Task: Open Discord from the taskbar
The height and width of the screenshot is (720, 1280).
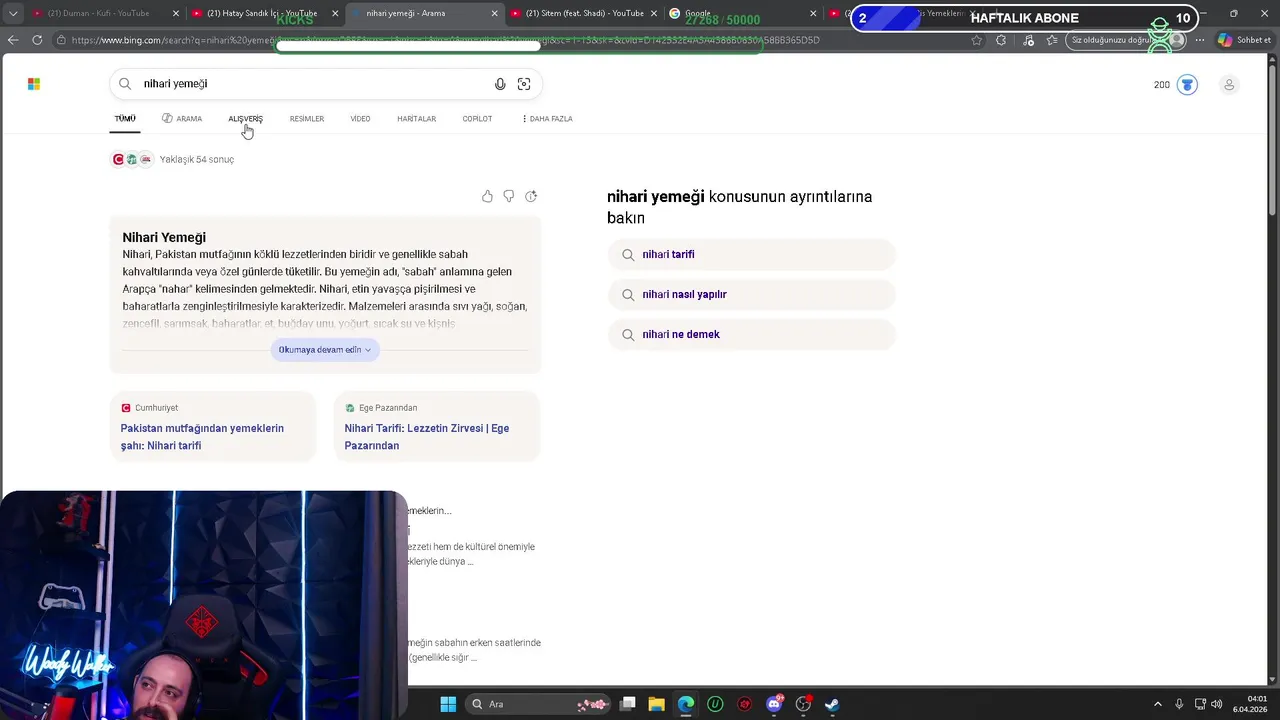Action: (774, 704)
